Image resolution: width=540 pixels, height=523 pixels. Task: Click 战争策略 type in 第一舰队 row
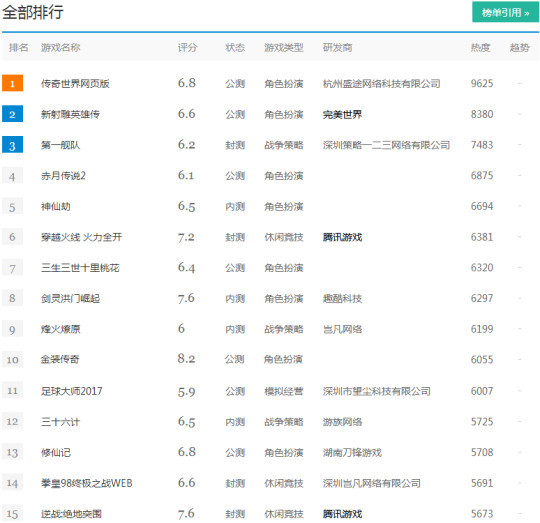284,145
